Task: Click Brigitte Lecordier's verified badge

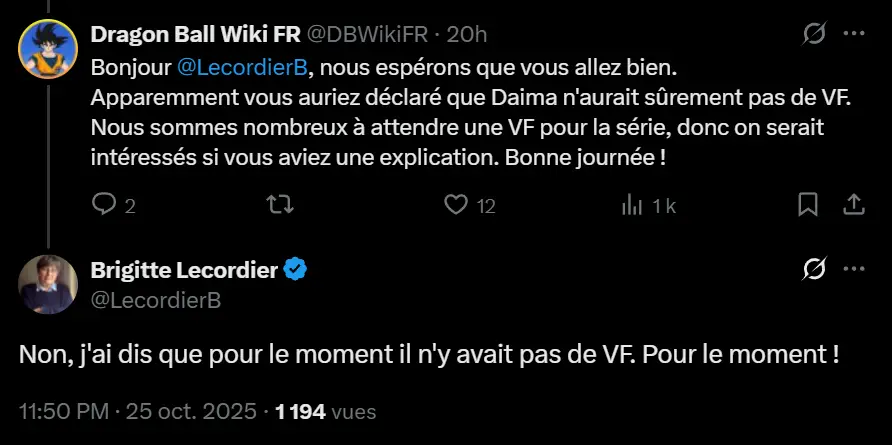Action: pyautogui.click(x=296, y=269)
